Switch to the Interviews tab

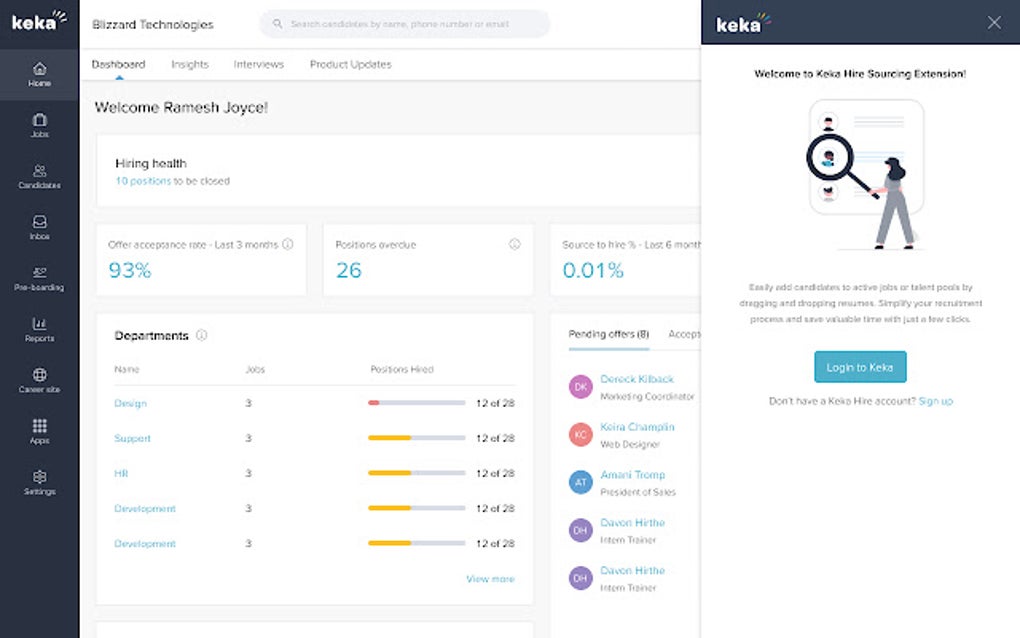coord(258,64)
